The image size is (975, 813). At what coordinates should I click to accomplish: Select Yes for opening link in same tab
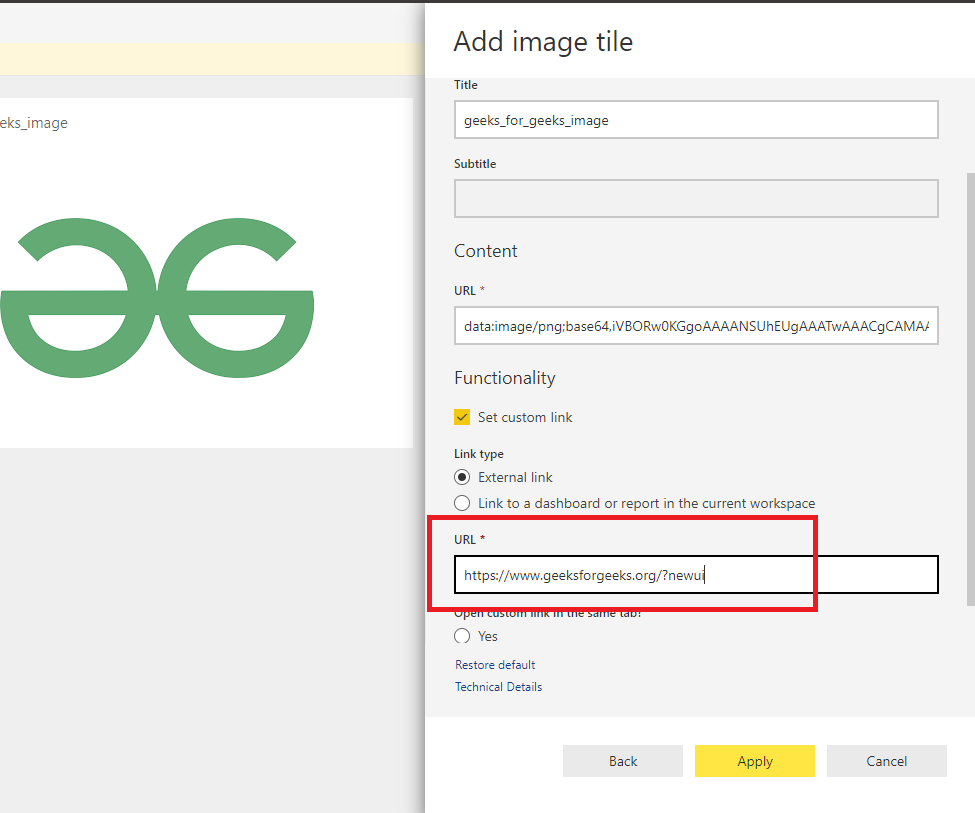pyautogui.click(x=462, y=636)
